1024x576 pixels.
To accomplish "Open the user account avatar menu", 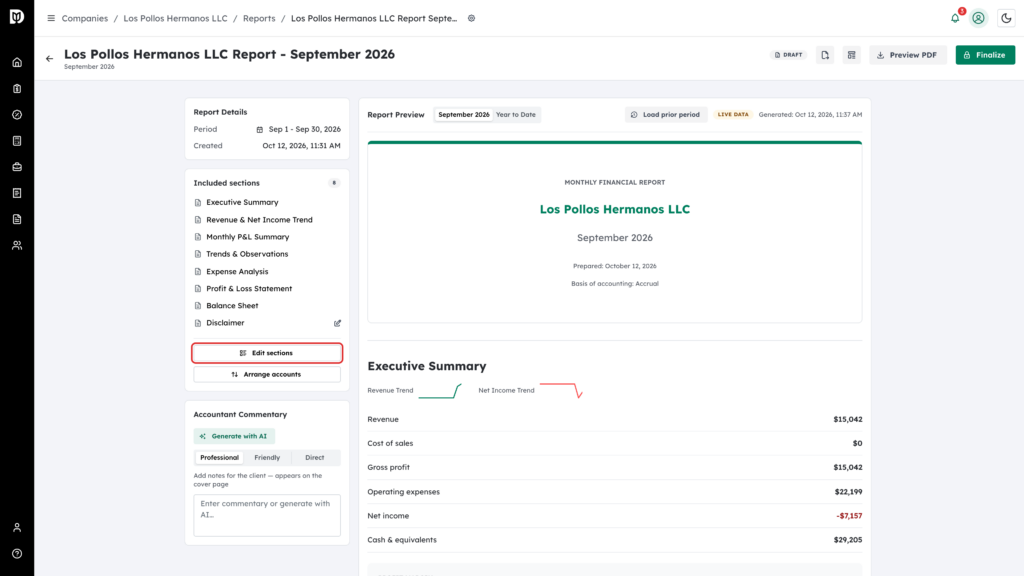I will 978,18.
